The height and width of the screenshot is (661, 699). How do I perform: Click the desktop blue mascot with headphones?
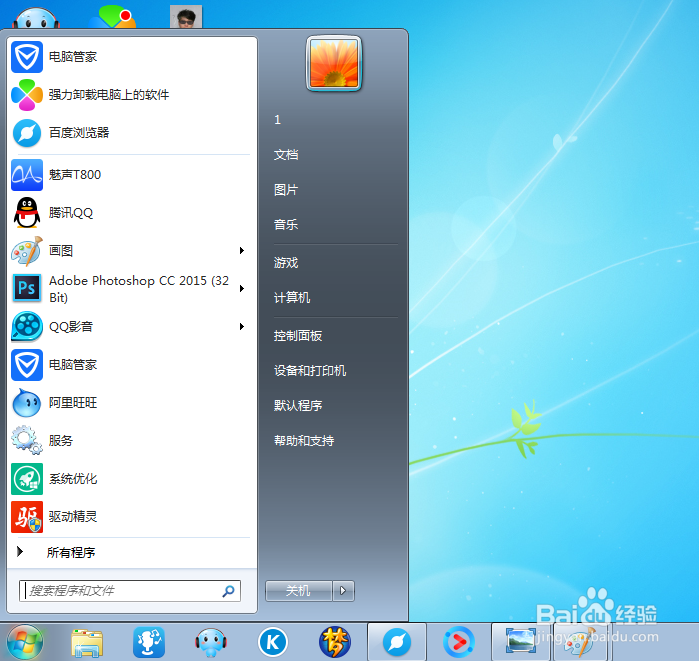(x=36, y=18)
